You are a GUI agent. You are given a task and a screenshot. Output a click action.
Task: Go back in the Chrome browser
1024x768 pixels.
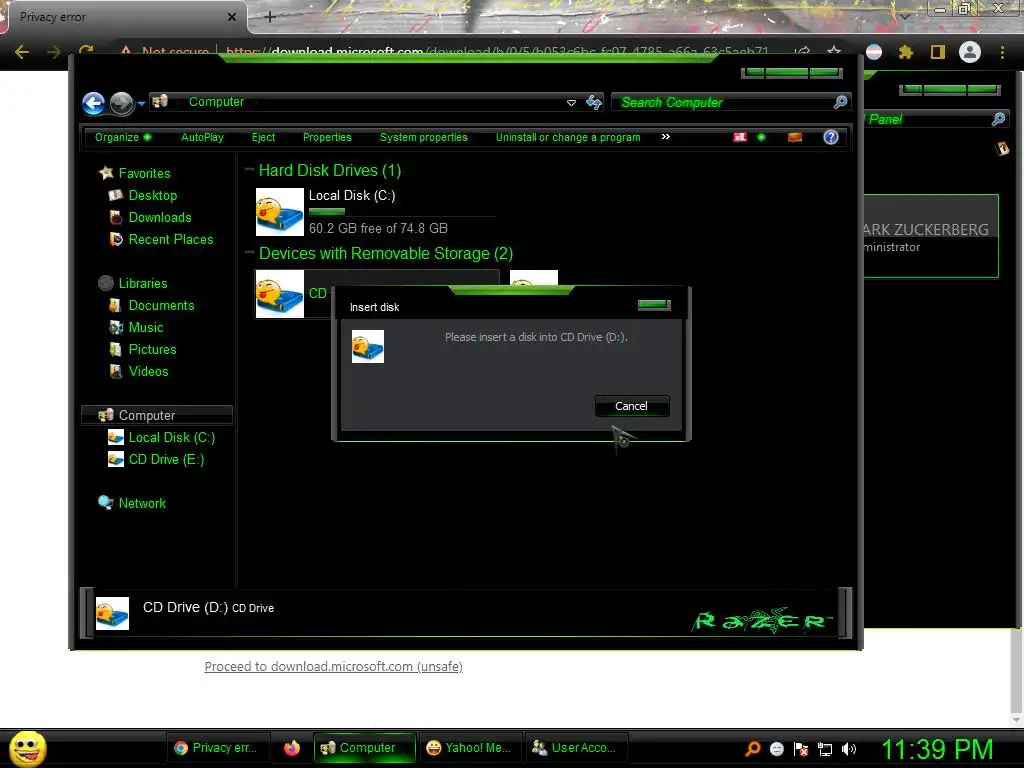[22, 52]
